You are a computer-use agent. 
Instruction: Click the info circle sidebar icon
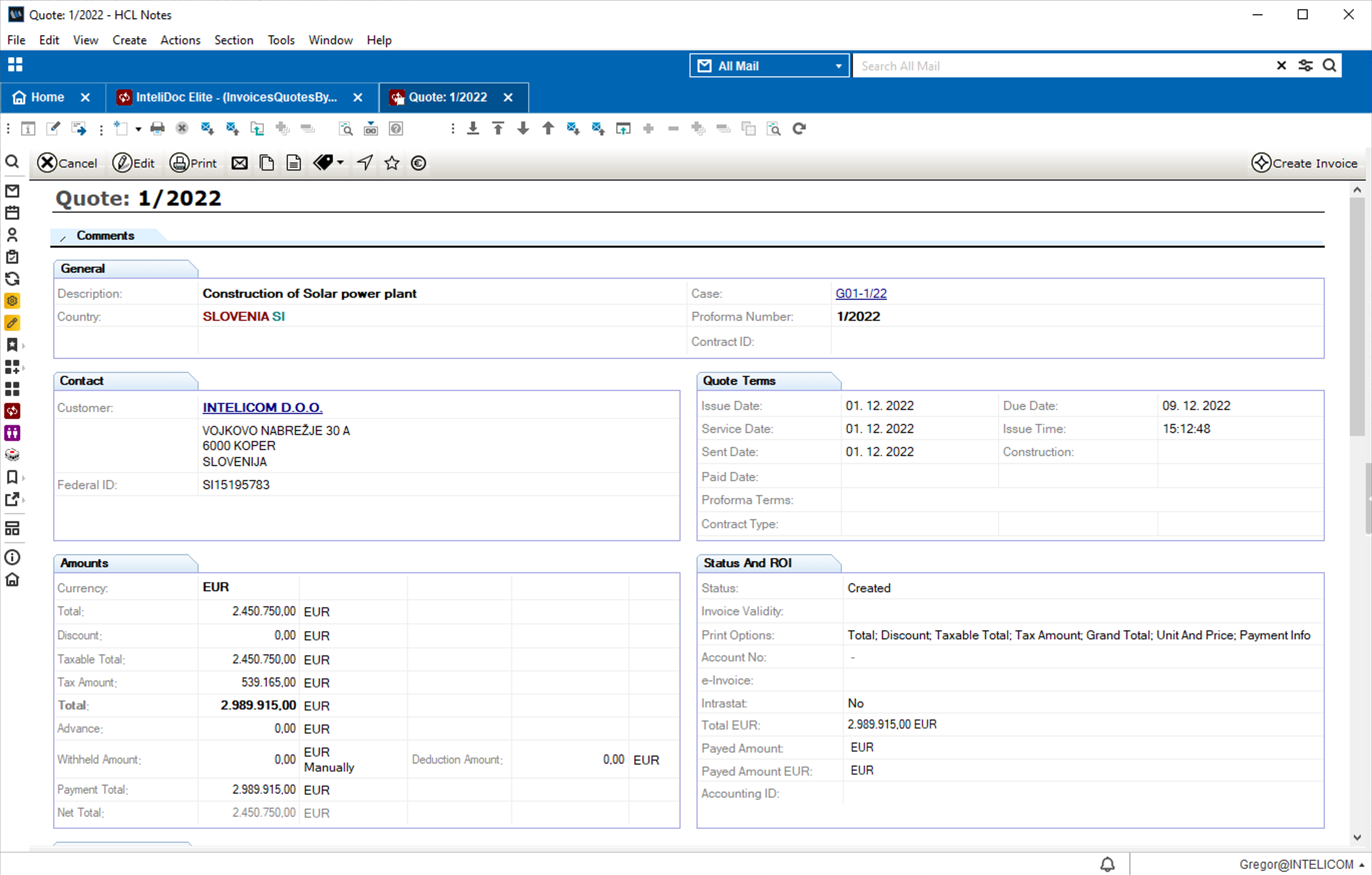pos(12,558)
